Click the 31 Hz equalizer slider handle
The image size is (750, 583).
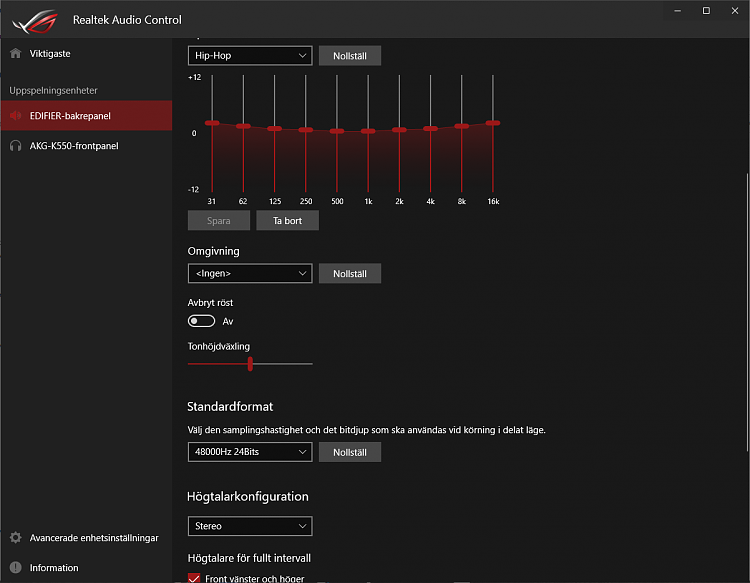coord(212,123)
